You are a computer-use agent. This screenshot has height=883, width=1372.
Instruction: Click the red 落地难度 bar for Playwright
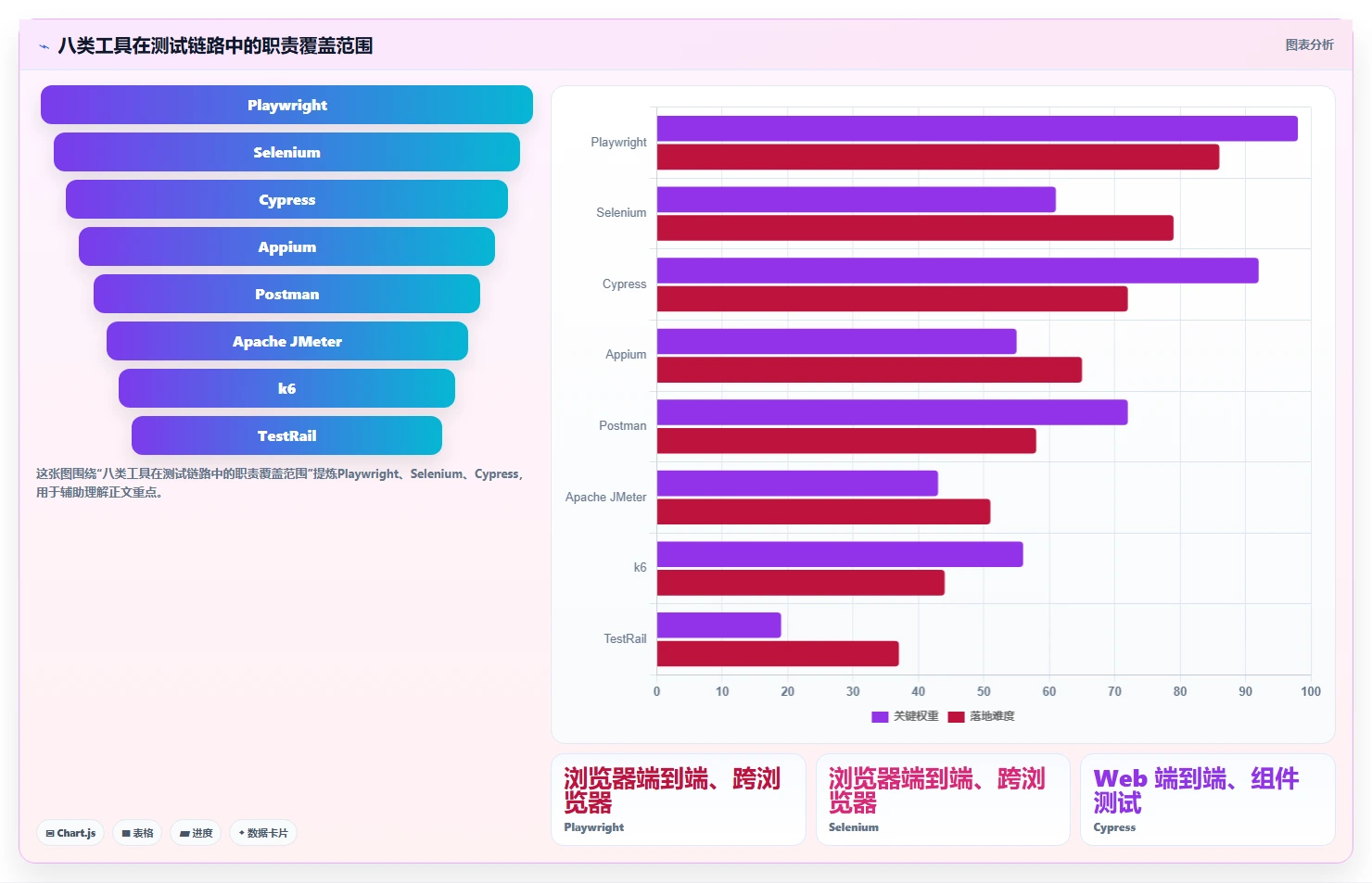pos(938,158)
